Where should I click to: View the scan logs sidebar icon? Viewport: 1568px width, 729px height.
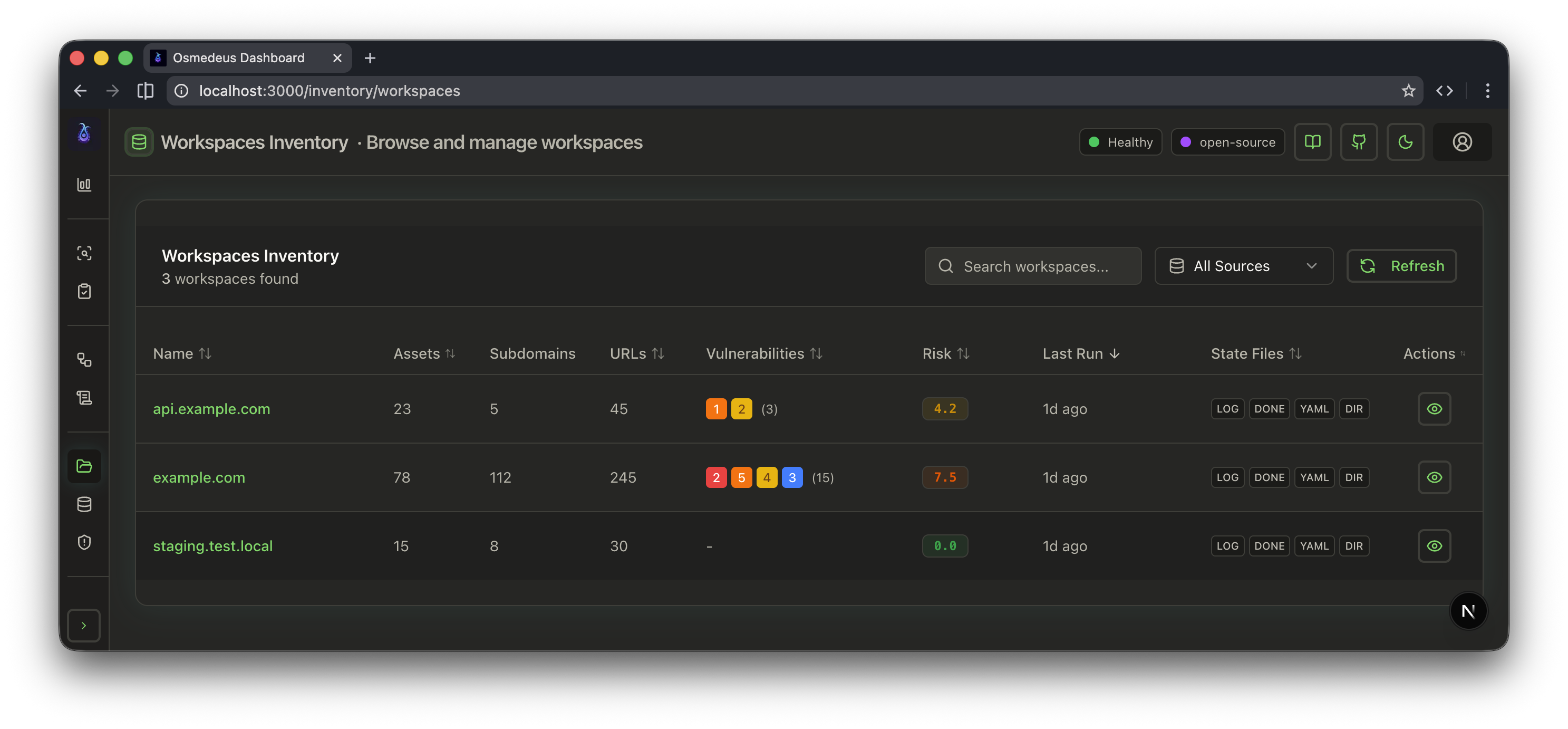point(84,397)
